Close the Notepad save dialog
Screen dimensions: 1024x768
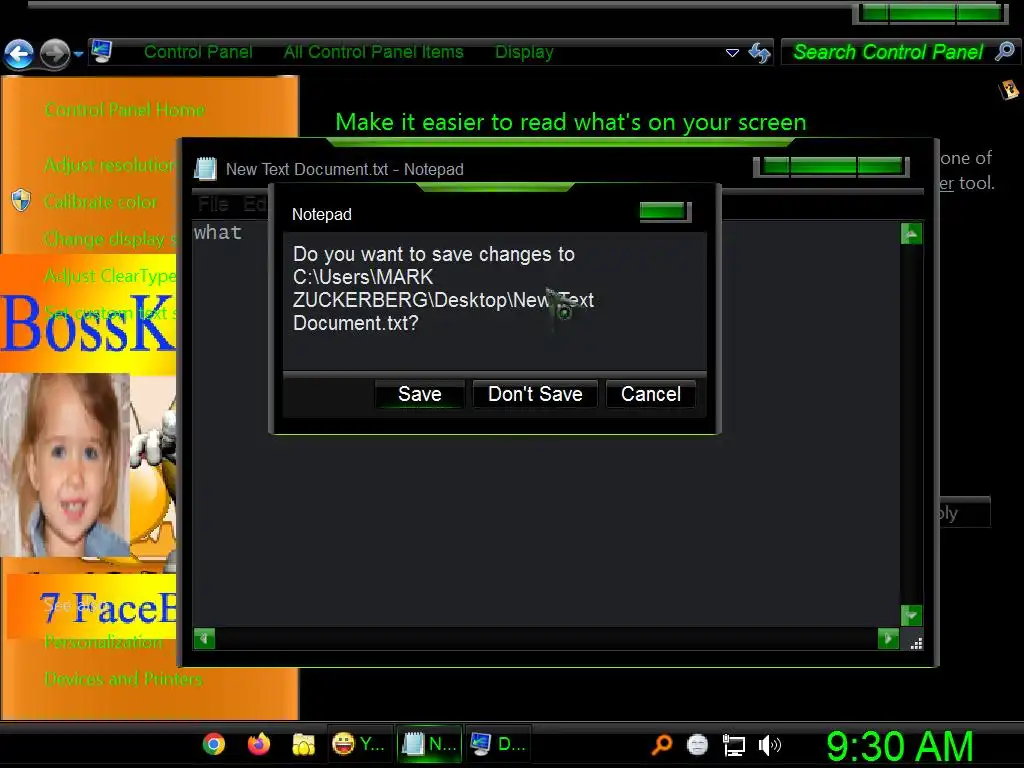664,211
